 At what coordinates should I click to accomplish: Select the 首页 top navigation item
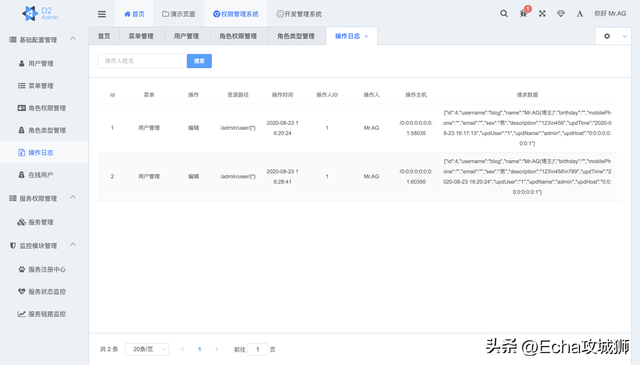[134, 14]
